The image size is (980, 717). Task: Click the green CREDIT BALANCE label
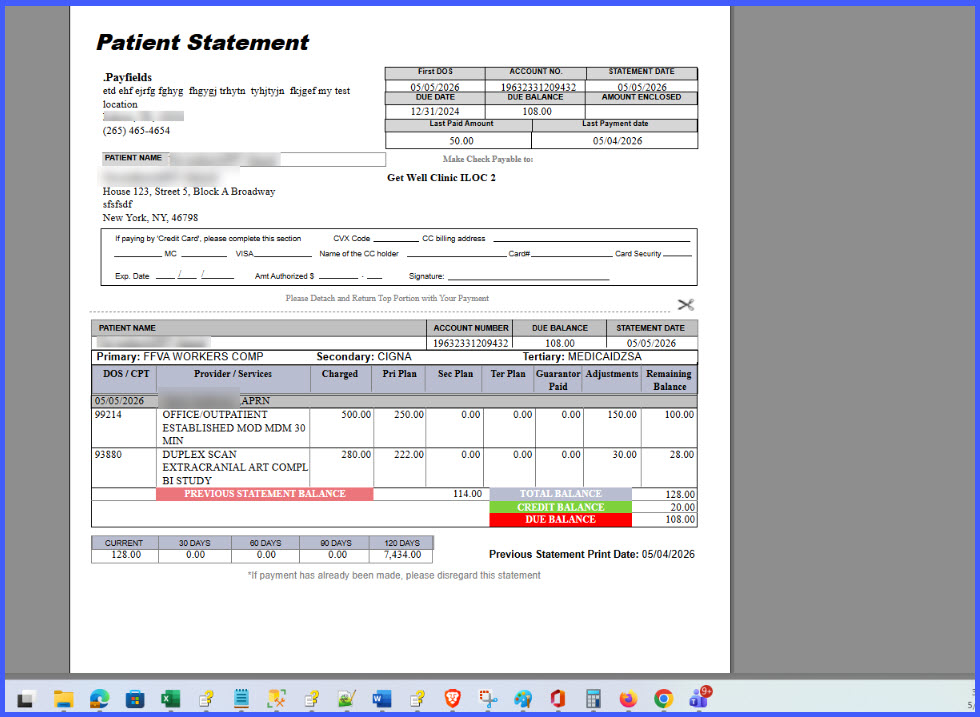coord(561,507)
